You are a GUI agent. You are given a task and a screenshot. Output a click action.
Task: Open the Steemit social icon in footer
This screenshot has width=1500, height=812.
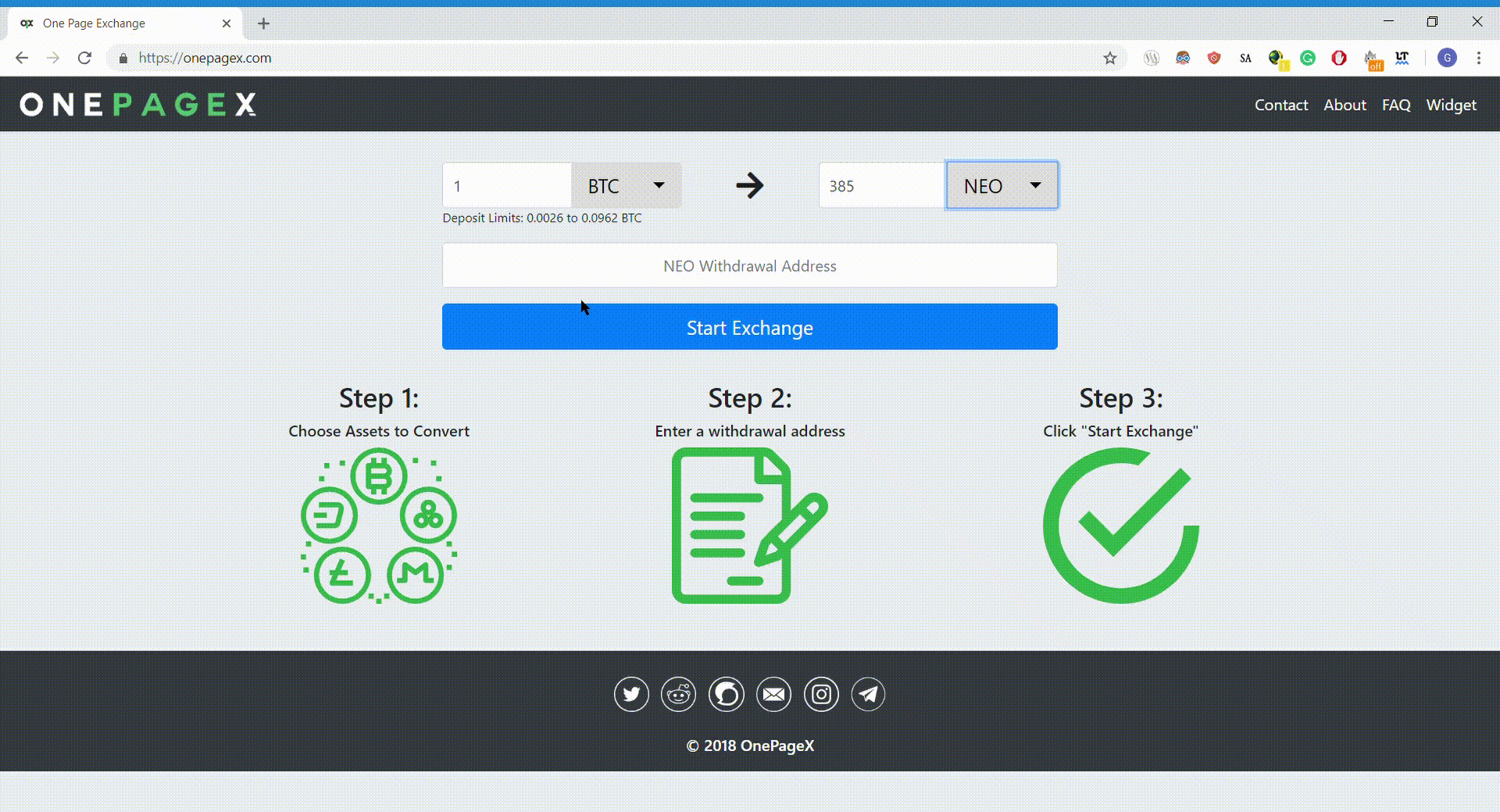tap(727, 694)
